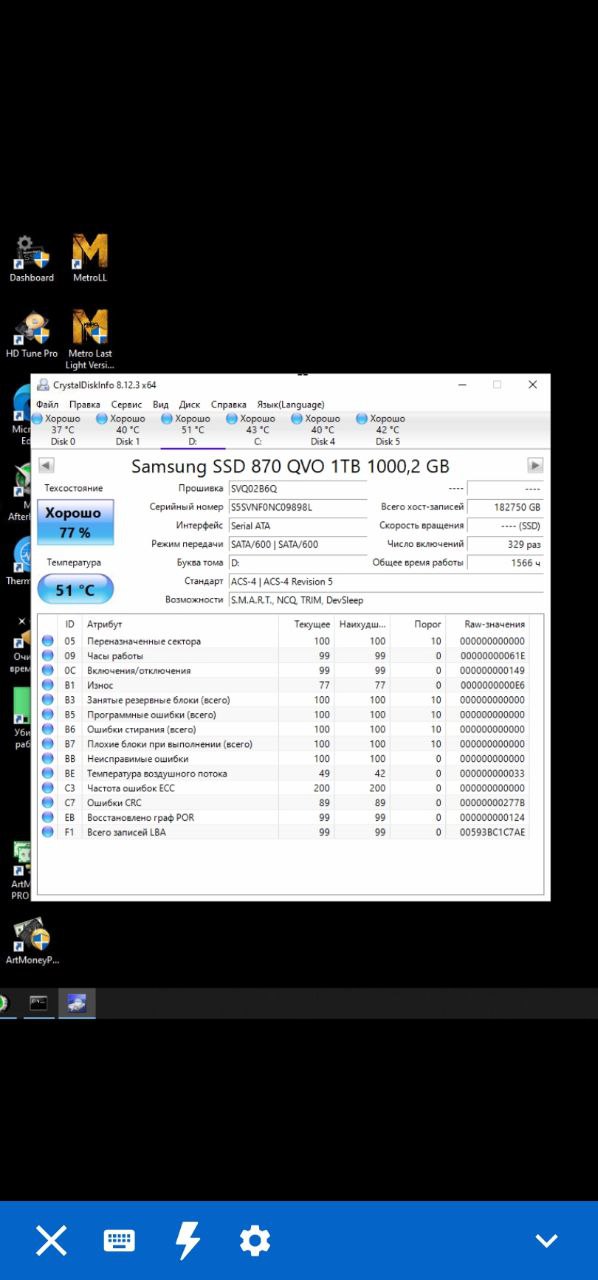The image size is (598, 1280).
Task: Click the serial number field S5SVNF0NC09898L
Action: 298,507
